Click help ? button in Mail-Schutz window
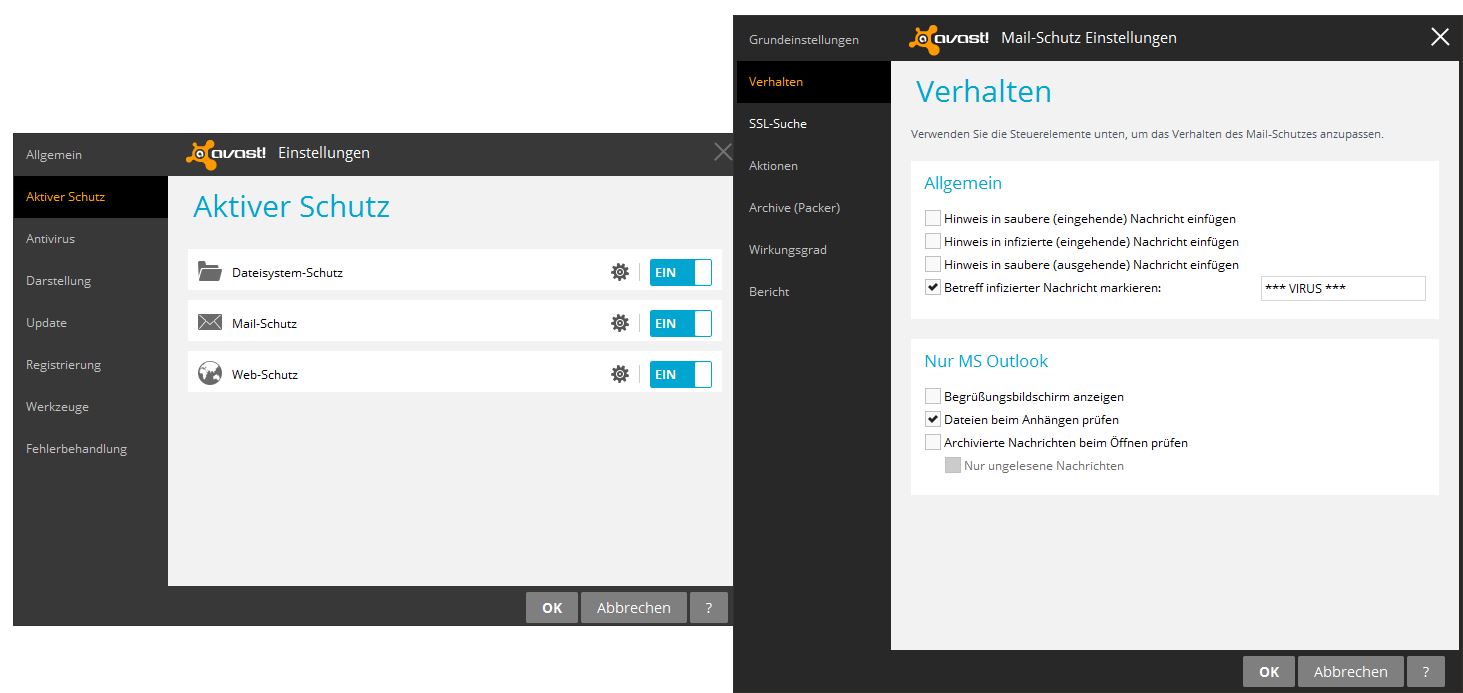The height and width of the screenshot is (693, 1463). 1425,672
